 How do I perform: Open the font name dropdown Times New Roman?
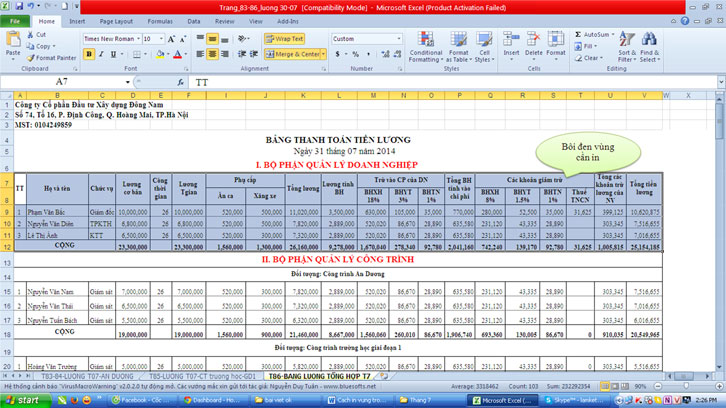(138, 39)
